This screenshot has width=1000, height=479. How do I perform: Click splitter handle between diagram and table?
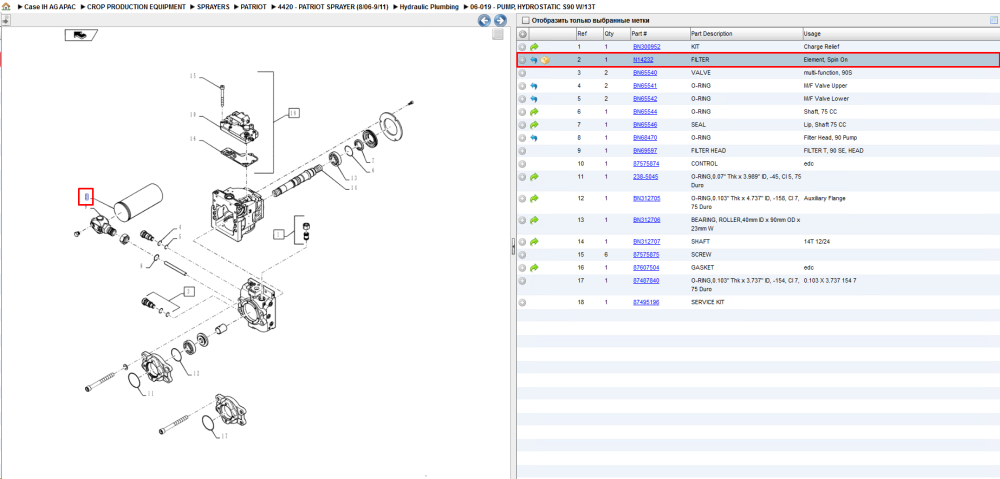(x=513, y=247)
